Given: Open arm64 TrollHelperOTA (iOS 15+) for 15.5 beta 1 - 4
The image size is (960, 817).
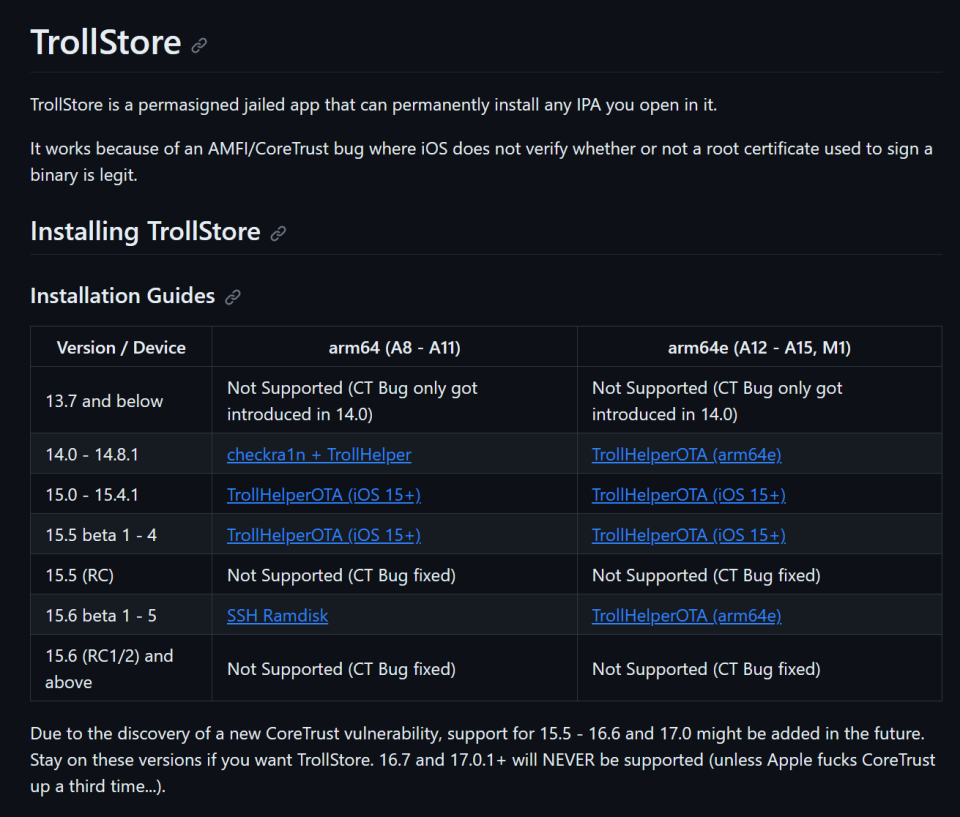Looking at the screenshot, I should [x=324, y=535].
